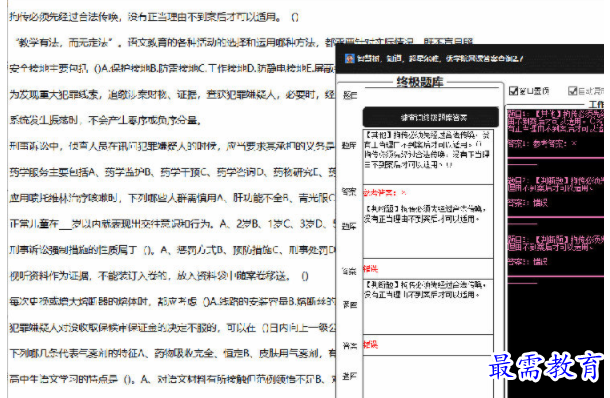This screenshot has height=398, width=610.
Task: Click the document line 药学服务主要包括
Action: point(172,172)
